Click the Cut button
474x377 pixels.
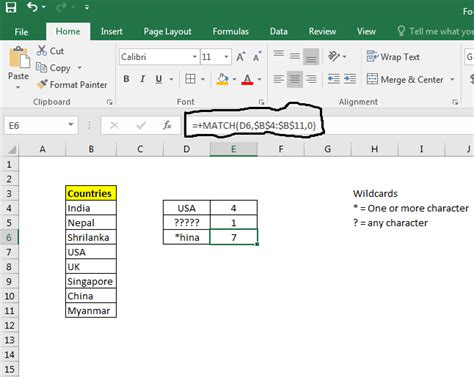[x=50, y=51]
